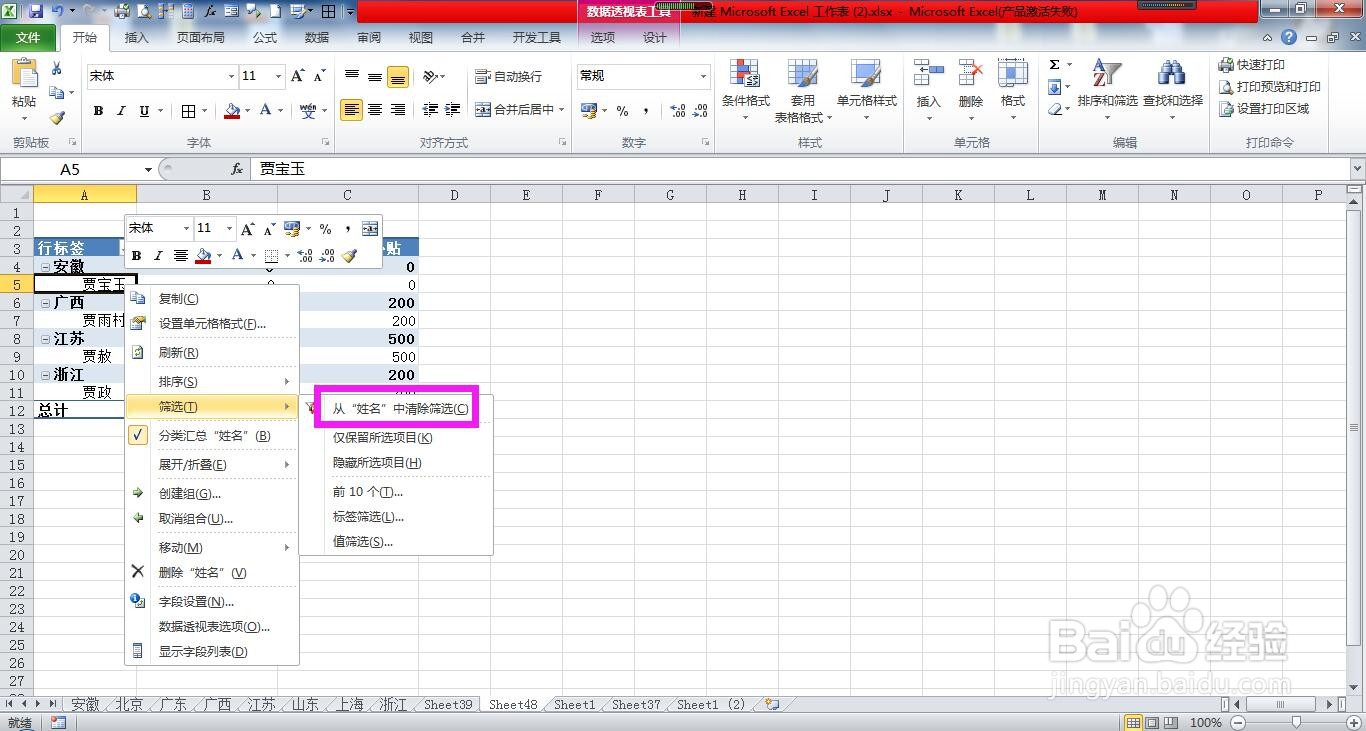
Task: Switch to the Formulas (公式) tab
Action: point(265,38)
